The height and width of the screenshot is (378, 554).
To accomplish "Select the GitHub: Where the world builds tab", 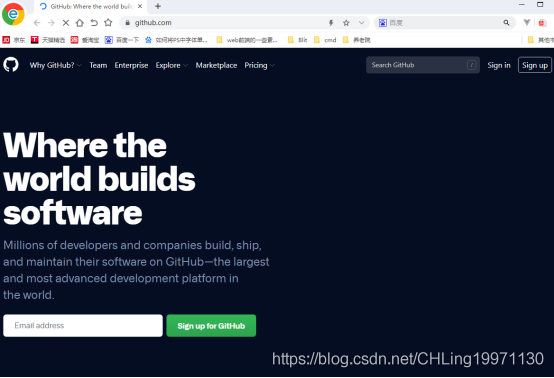I will pyautogui.click(x=91, y=6).
